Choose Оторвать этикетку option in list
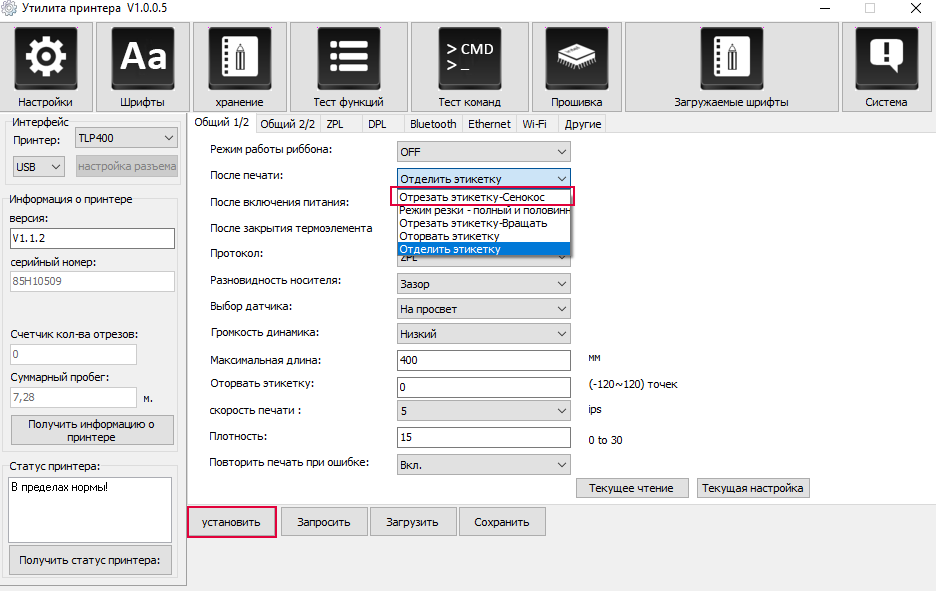This screenshot has height=591, width=936. (x=449, y=236)
